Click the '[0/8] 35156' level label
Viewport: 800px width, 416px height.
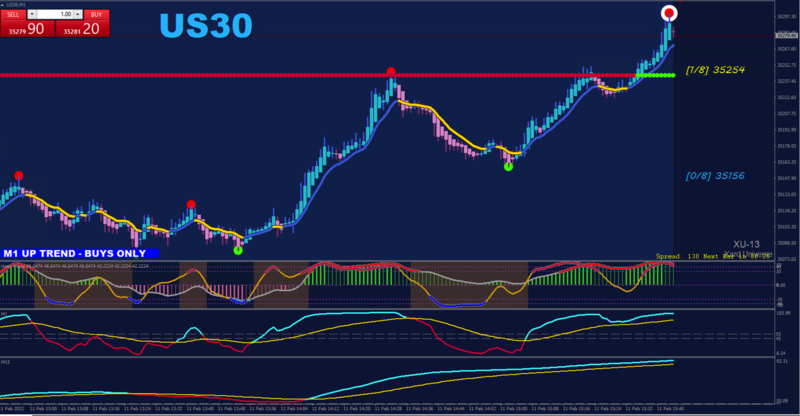tap(715, 176)
